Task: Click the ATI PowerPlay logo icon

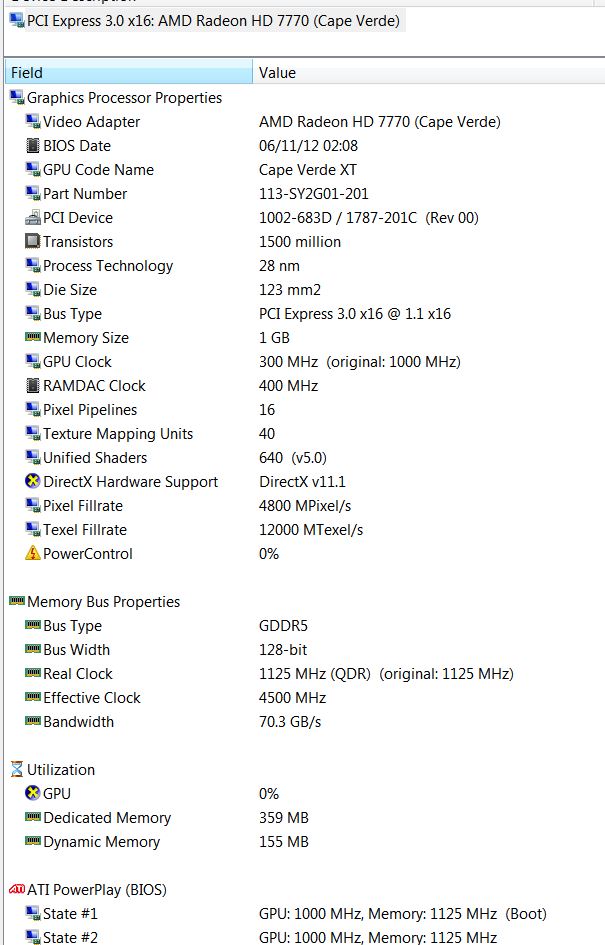Action: 17,889
